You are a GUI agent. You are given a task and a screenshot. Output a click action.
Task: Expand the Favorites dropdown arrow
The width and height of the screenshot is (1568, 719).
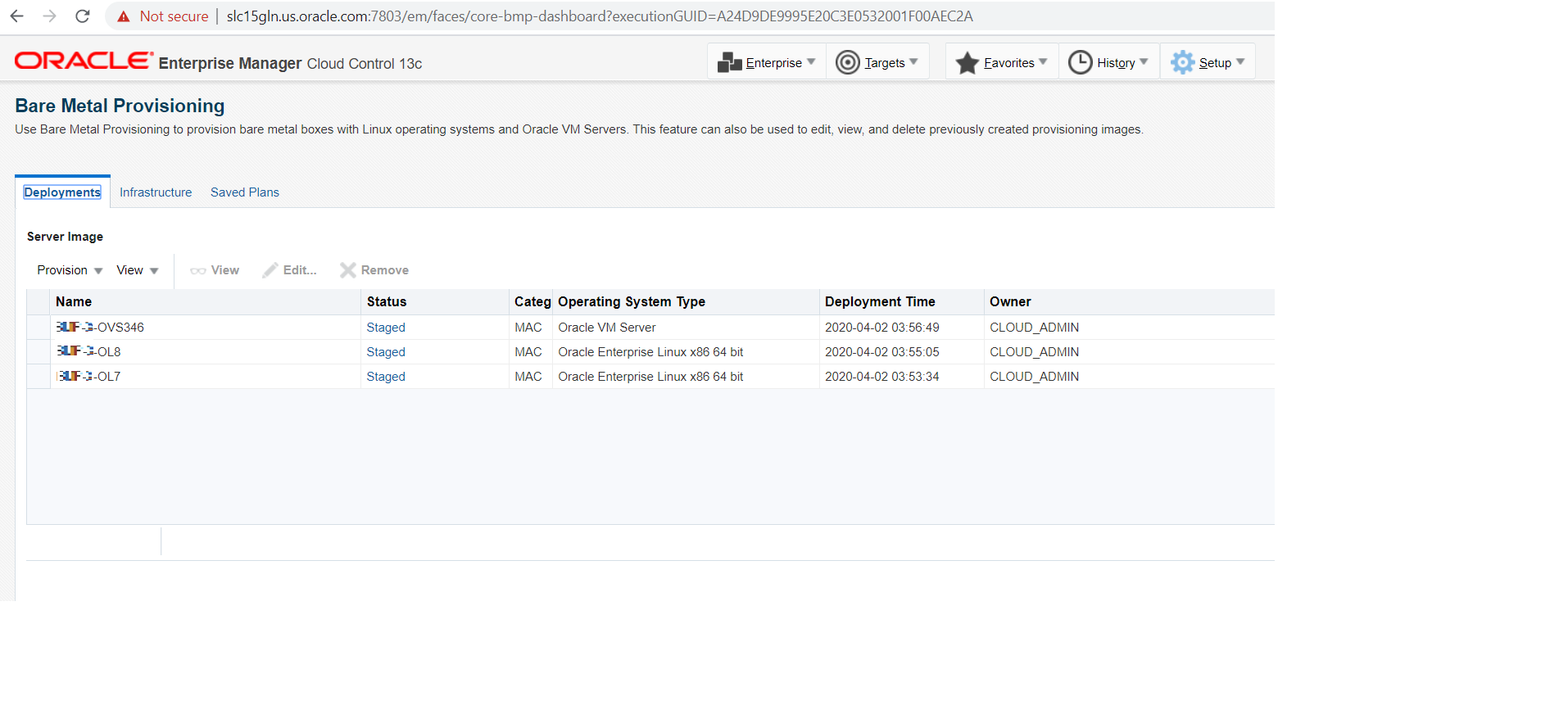point(1043,61)
